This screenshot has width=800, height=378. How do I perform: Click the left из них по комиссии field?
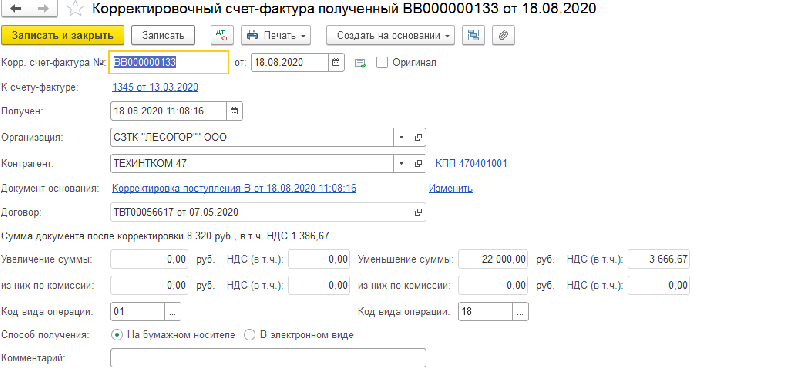[x=149, y=285]
